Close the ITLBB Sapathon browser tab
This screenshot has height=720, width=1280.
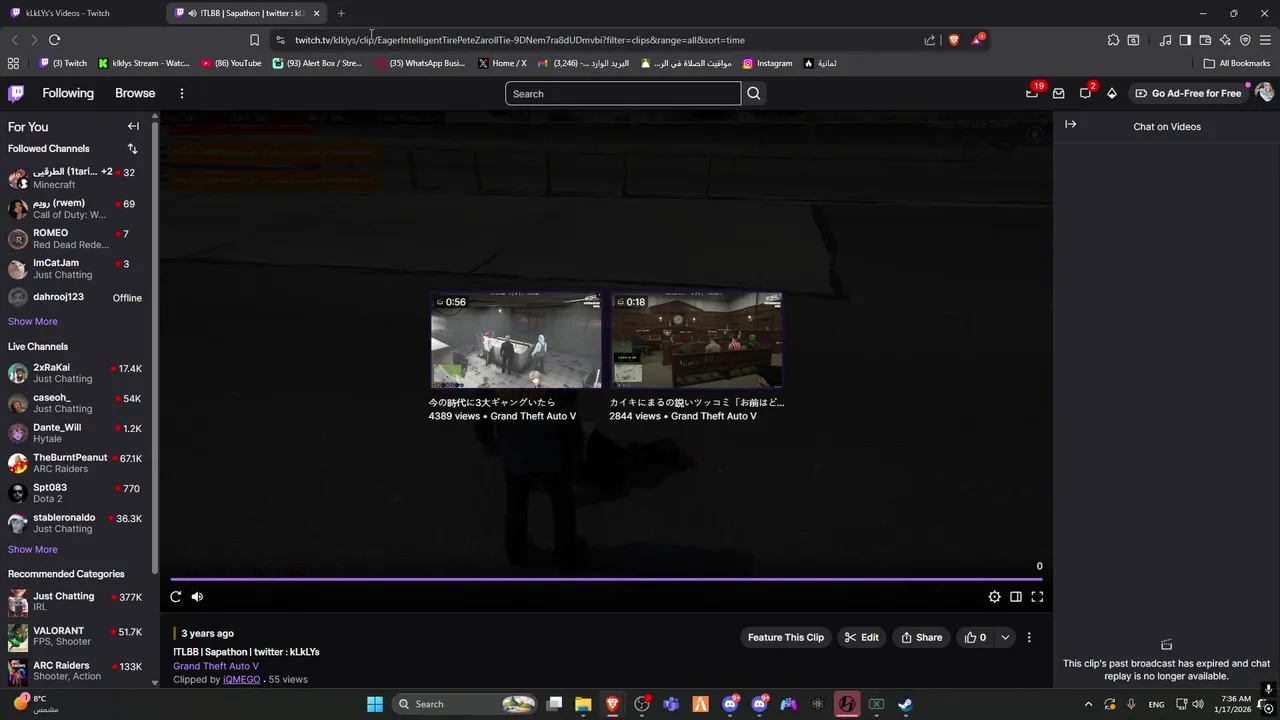(316, 13)
